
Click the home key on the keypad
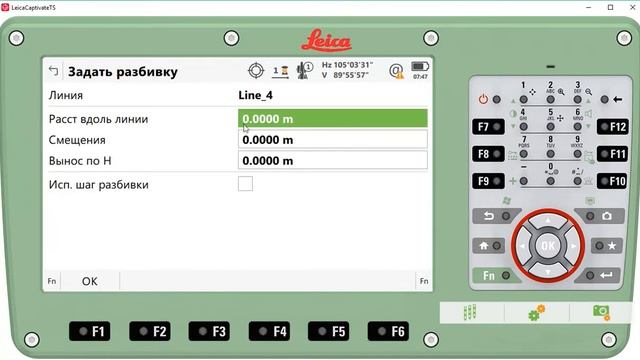tap(489, 246)
